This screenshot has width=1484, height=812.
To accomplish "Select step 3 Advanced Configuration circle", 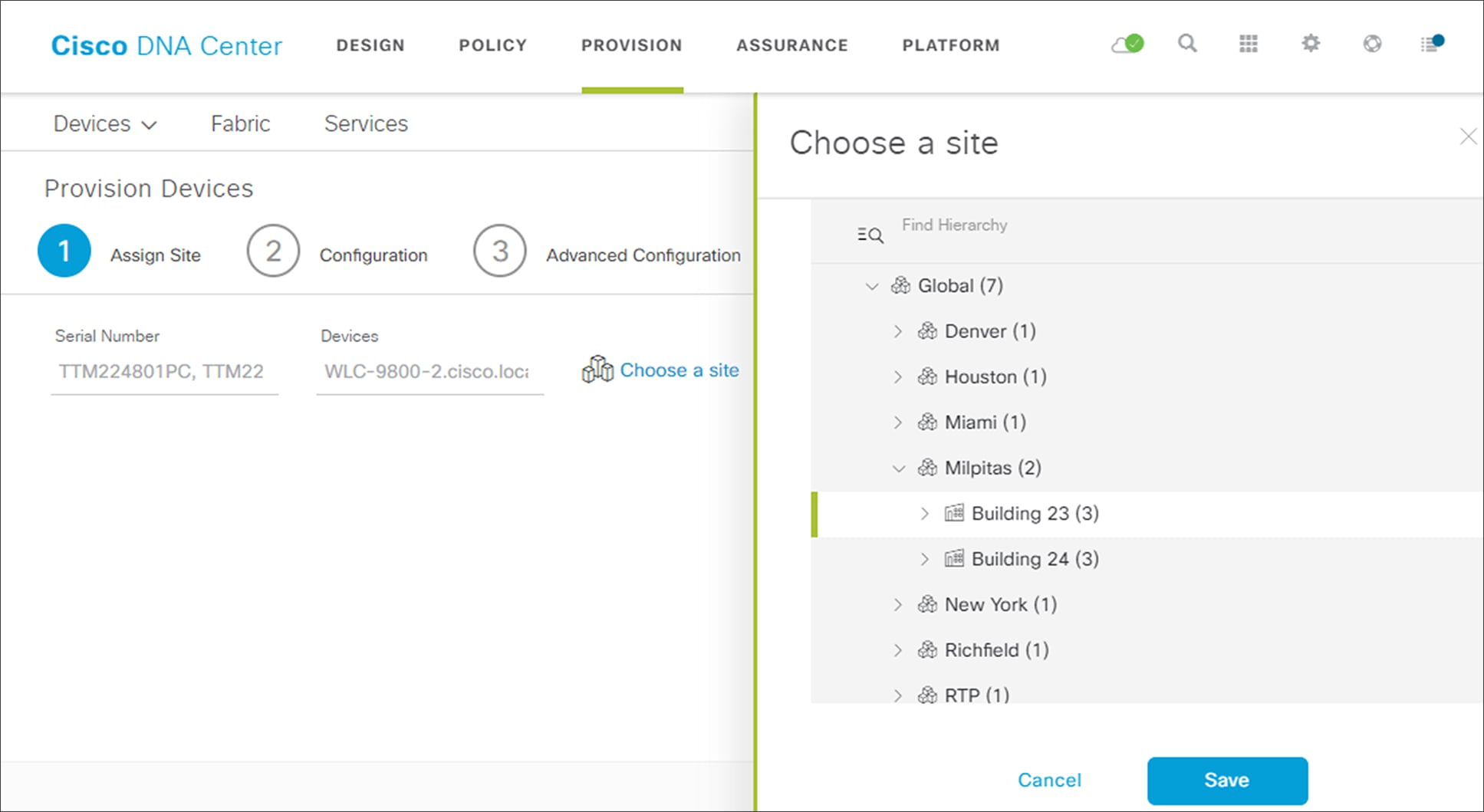I will pos(500,251).
